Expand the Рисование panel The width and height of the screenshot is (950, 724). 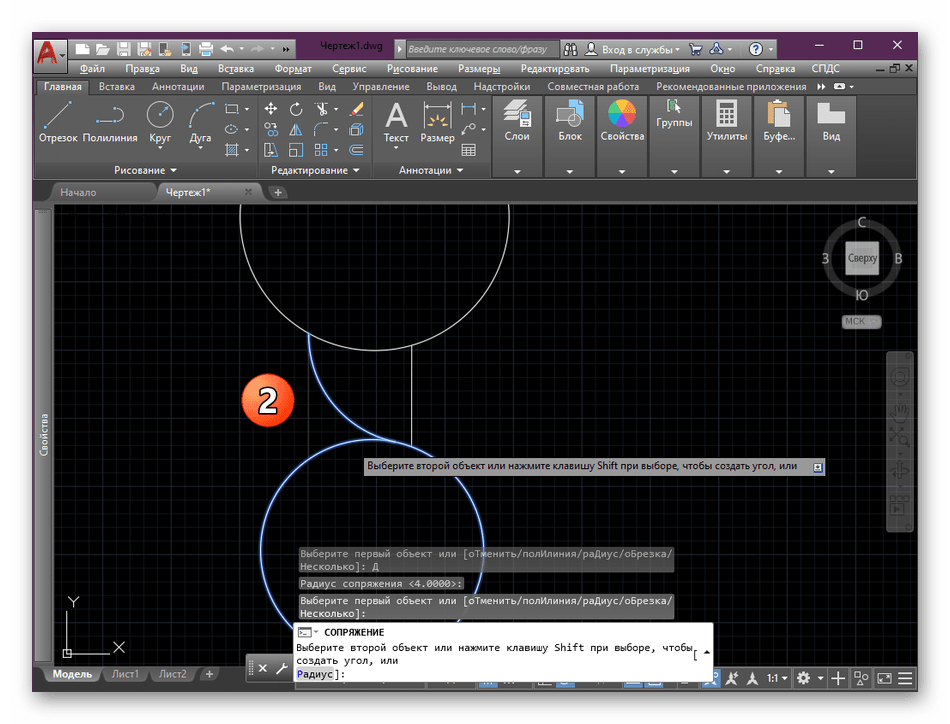145,170
